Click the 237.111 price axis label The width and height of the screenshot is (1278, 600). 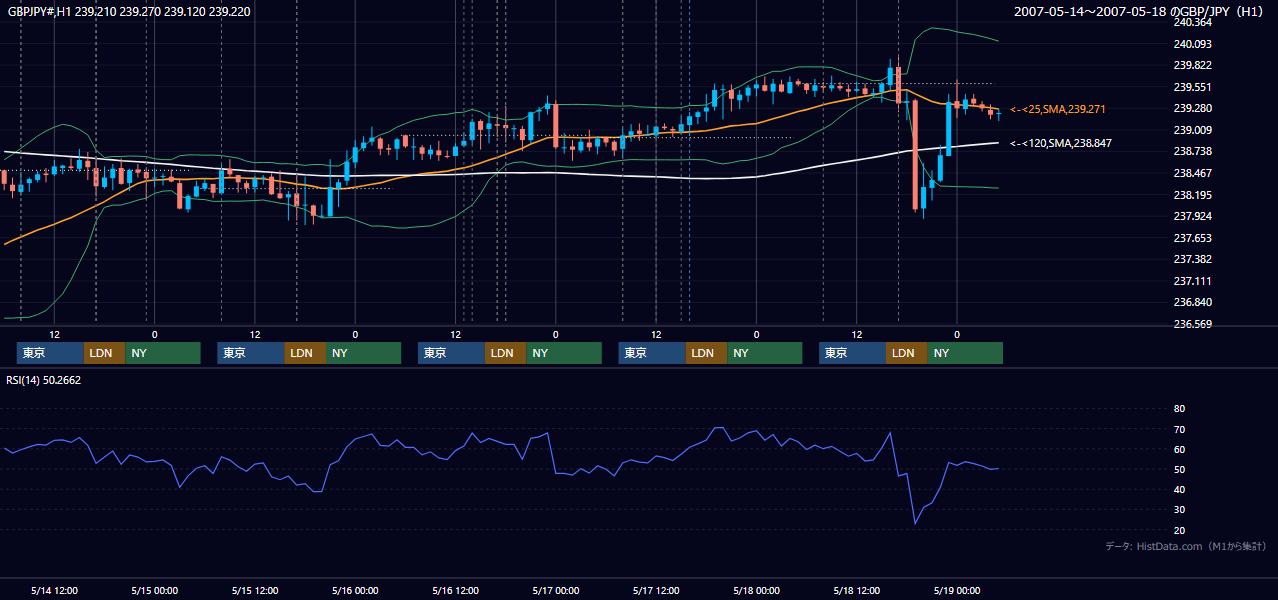click(x=1192, y=281)
